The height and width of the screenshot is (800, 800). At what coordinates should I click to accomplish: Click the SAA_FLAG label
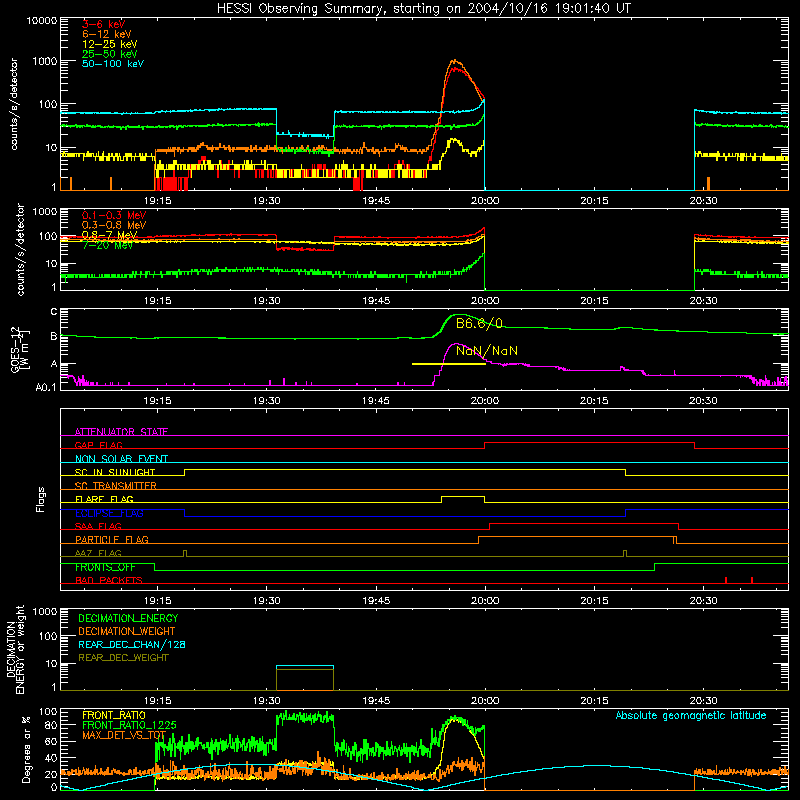point(98,526)
